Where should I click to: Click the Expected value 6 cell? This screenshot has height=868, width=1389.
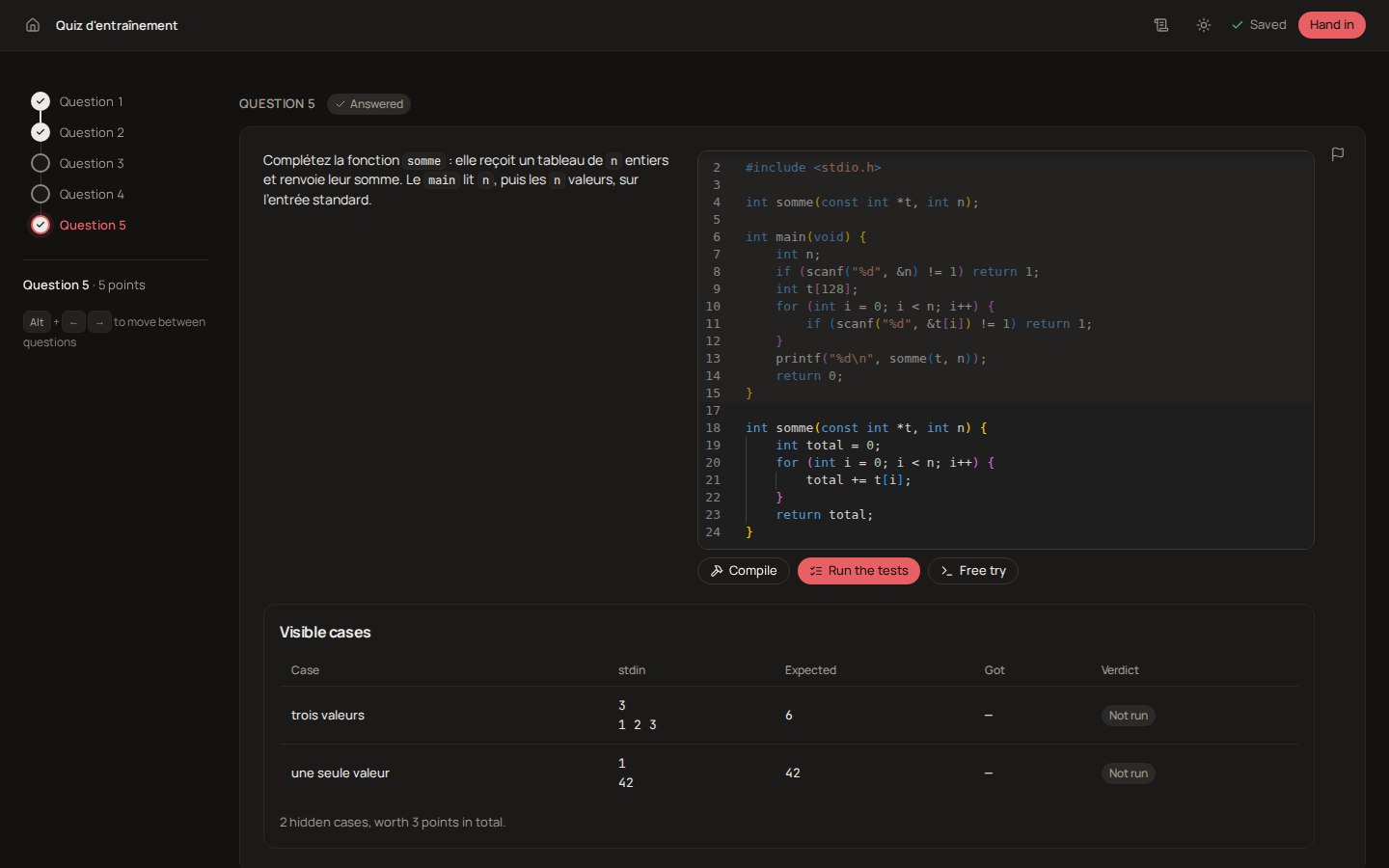[789, 716]
